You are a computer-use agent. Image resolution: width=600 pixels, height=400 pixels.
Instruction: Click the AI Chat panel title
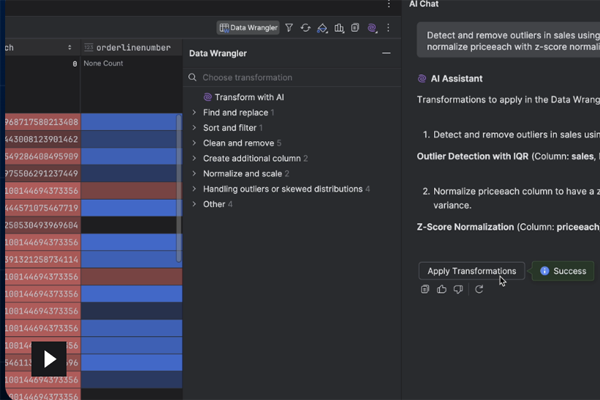(x=424, y=4)
